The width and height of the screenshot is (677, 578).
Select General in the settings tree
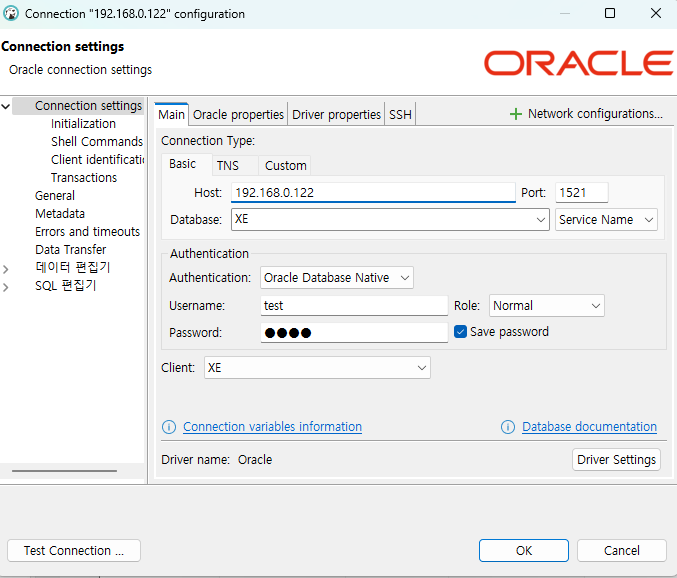tap(55, 196)
